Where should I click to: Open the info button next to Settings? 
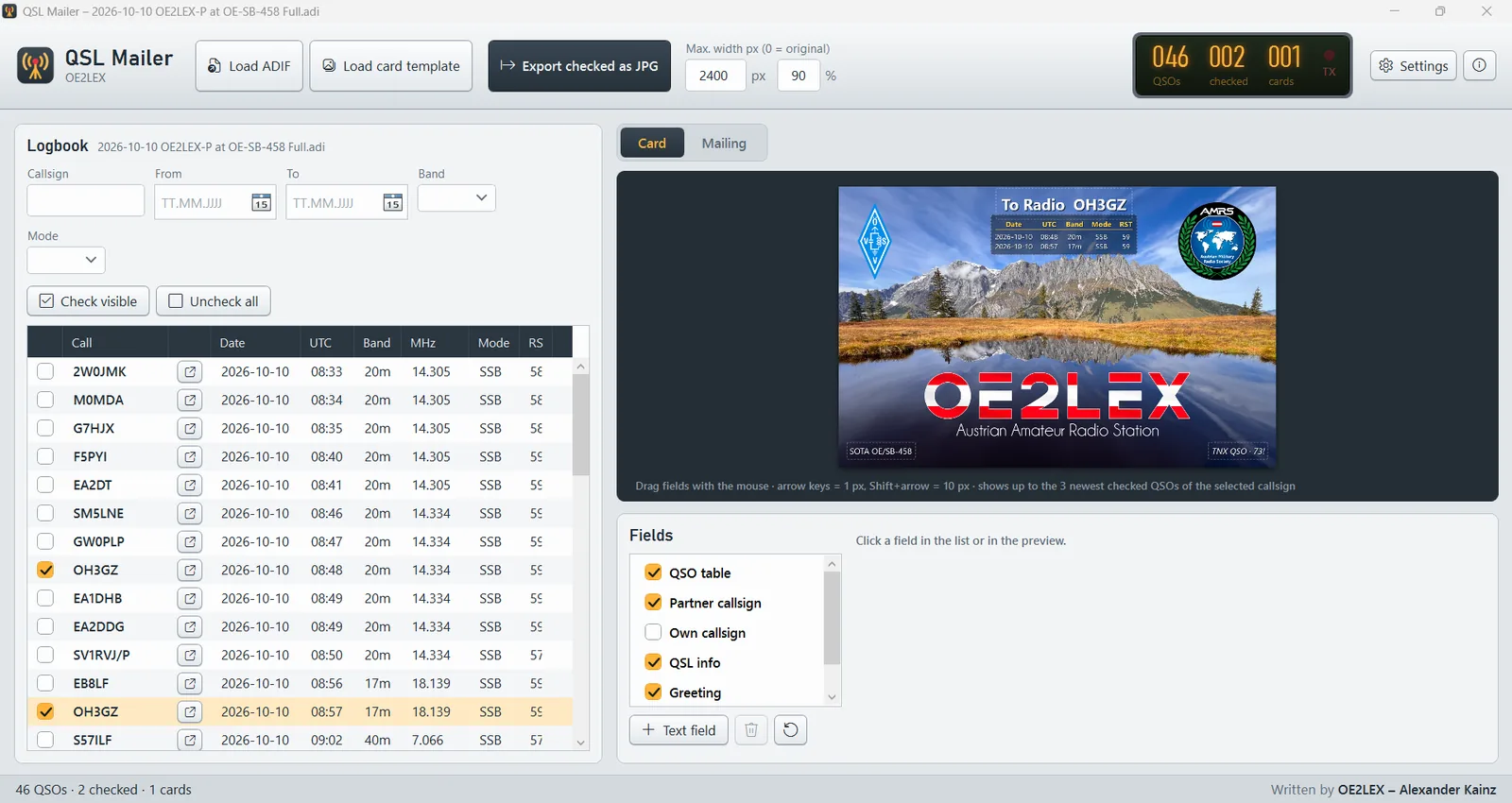pos(1479,65)
